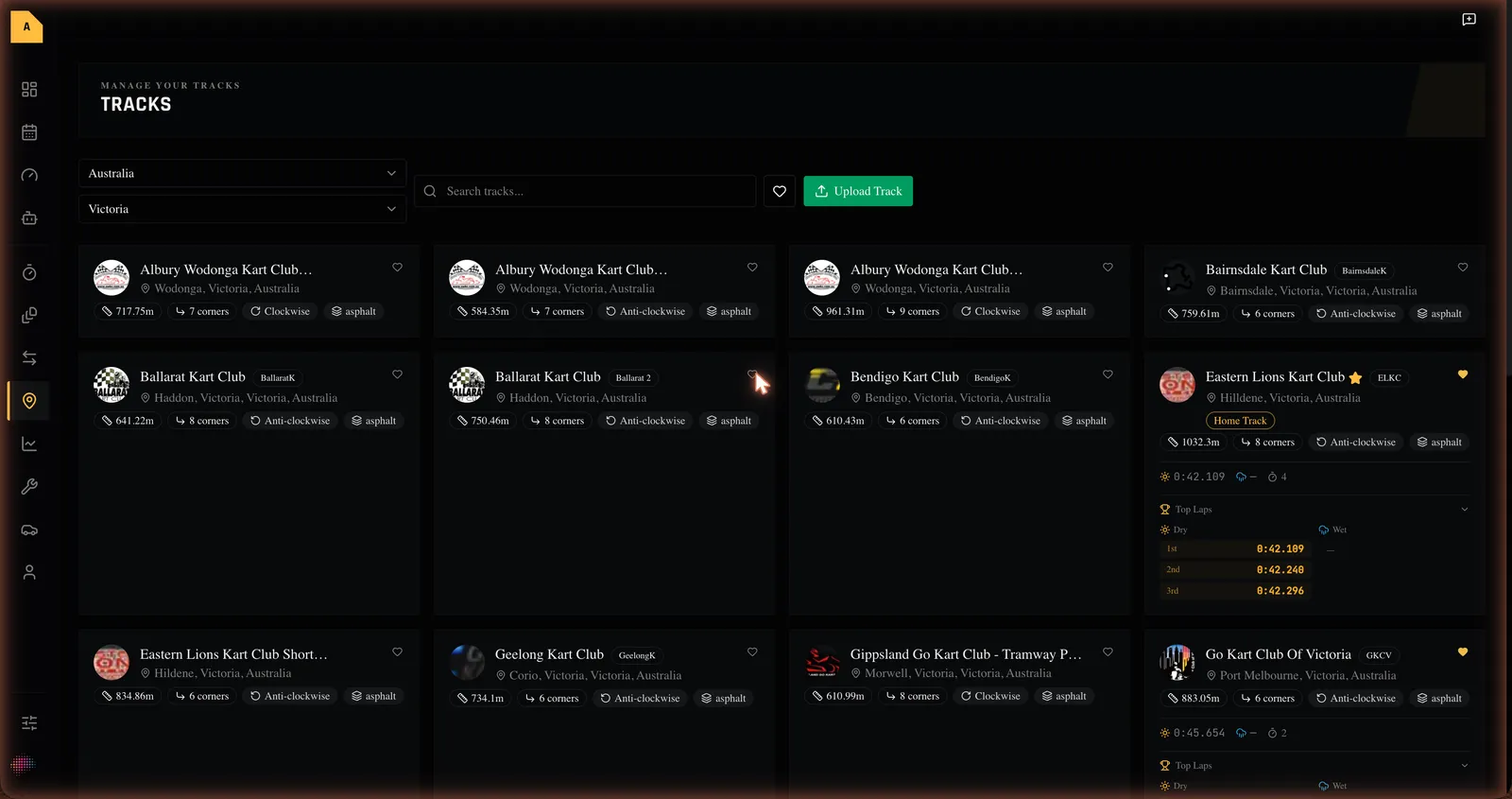The width and height of the screenshot is (1512, 799).
Task: Select the 3rd place lap 0:42.296
Action: pos(1233,591)
